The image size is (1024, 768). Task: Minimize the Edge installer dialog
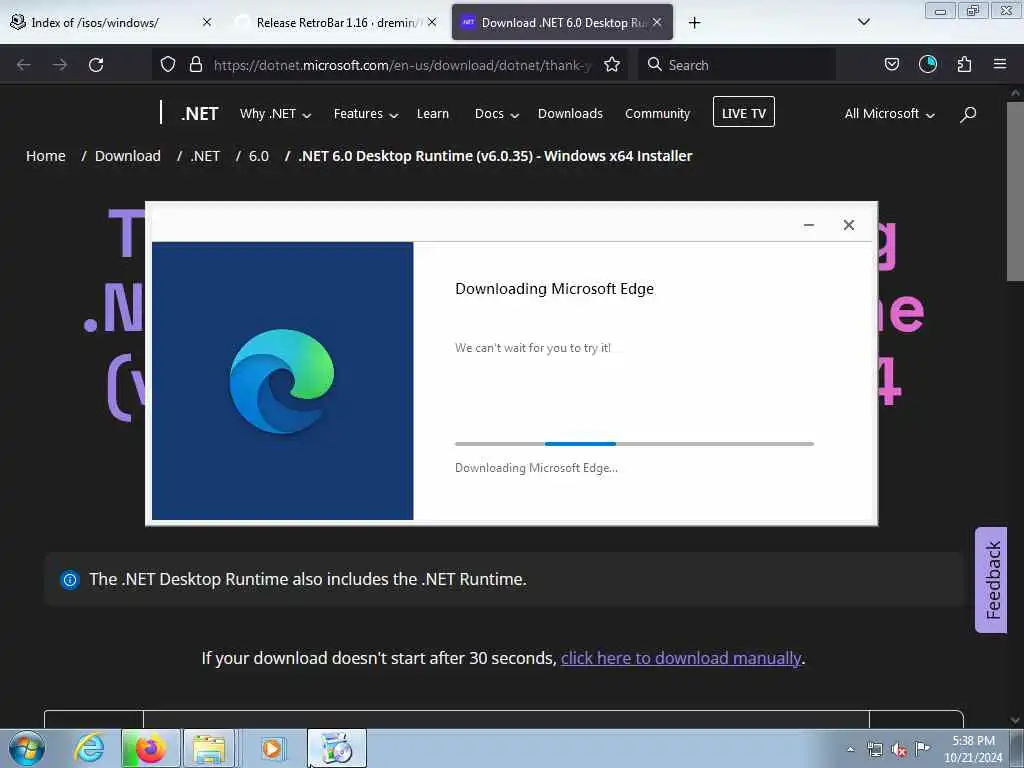808,225
